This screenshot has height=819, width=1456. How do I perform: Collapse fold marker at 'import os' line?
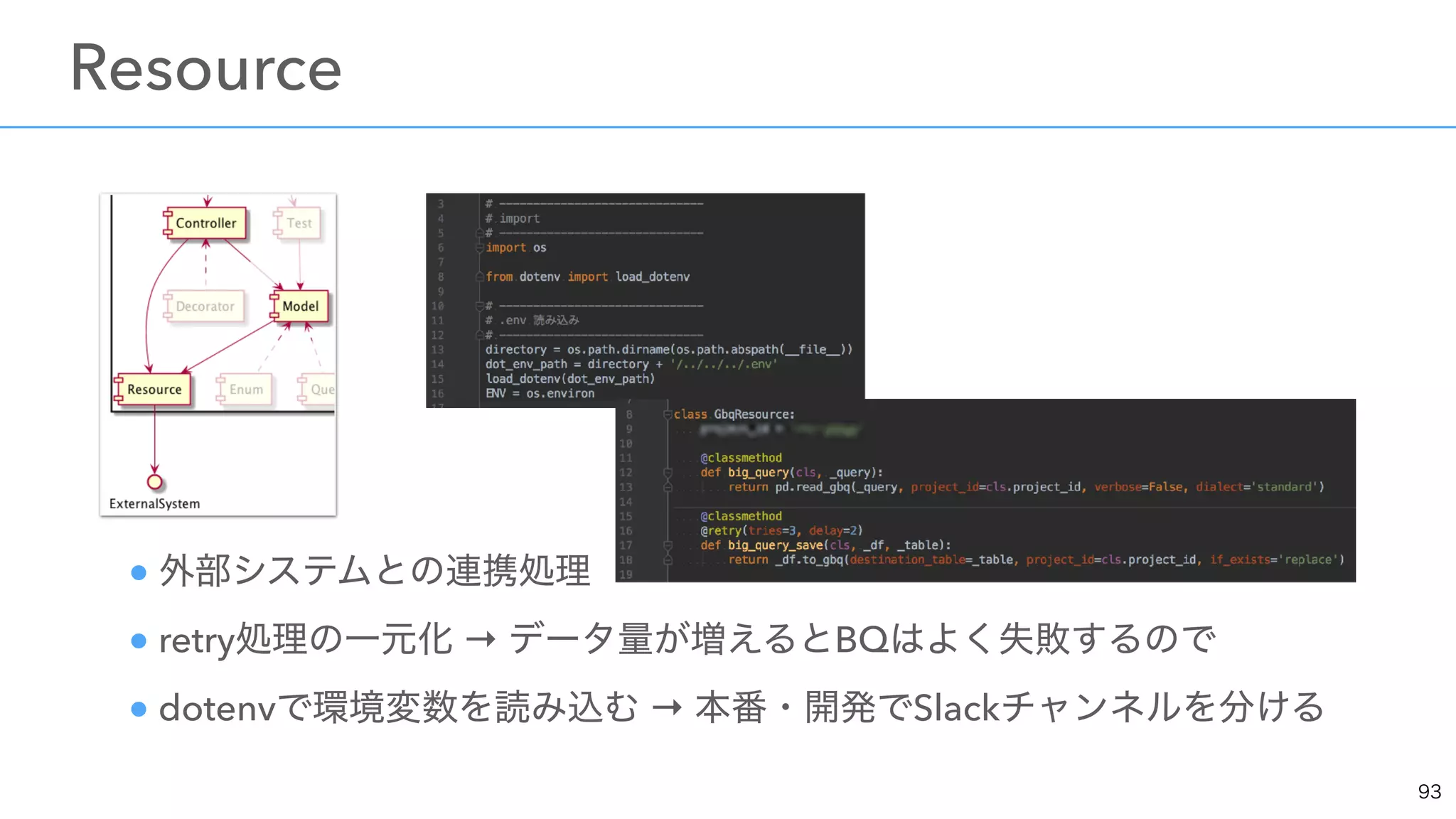[x=480, y=247]
